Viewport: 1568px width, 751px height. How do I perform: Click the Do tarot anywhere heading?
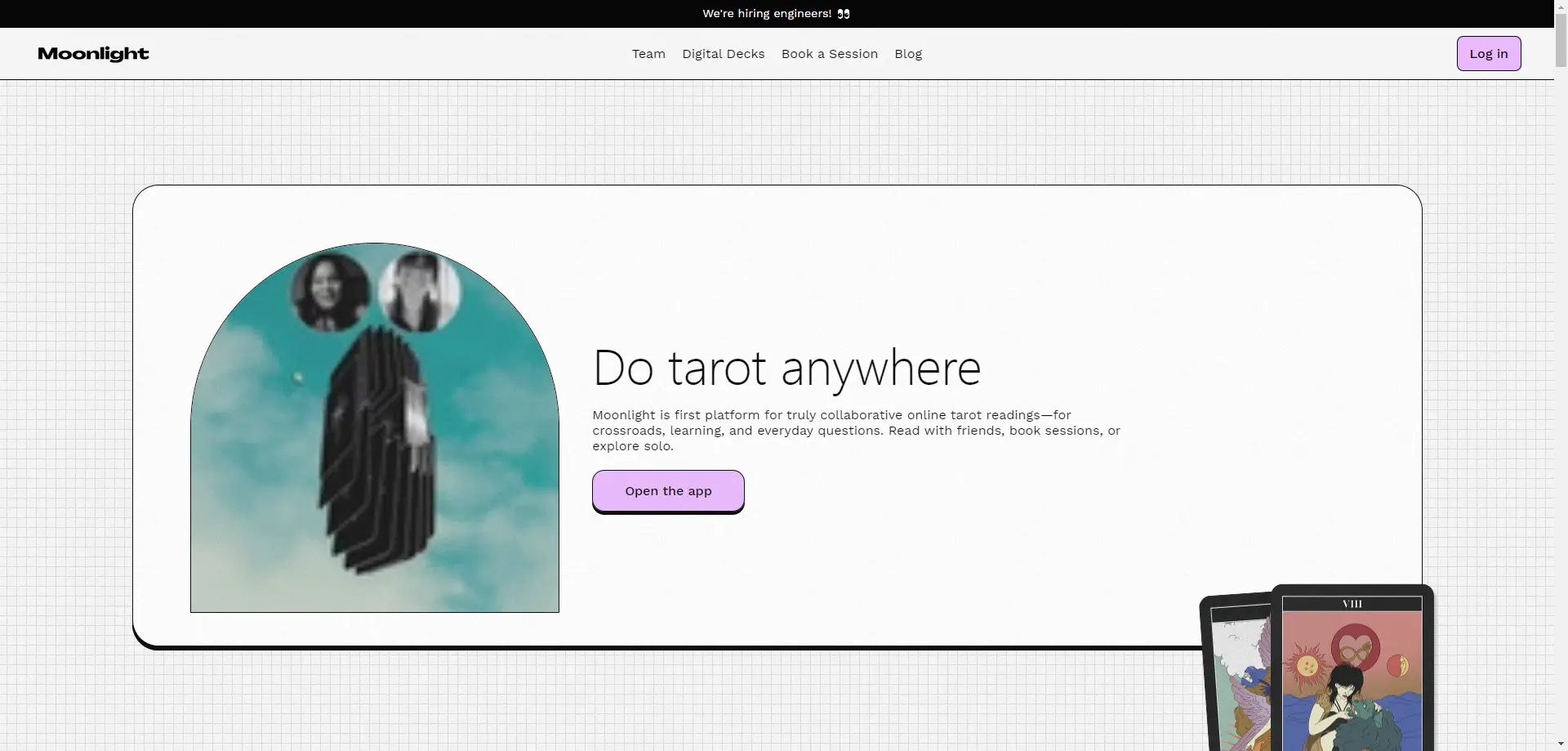[x=786, y=368]
